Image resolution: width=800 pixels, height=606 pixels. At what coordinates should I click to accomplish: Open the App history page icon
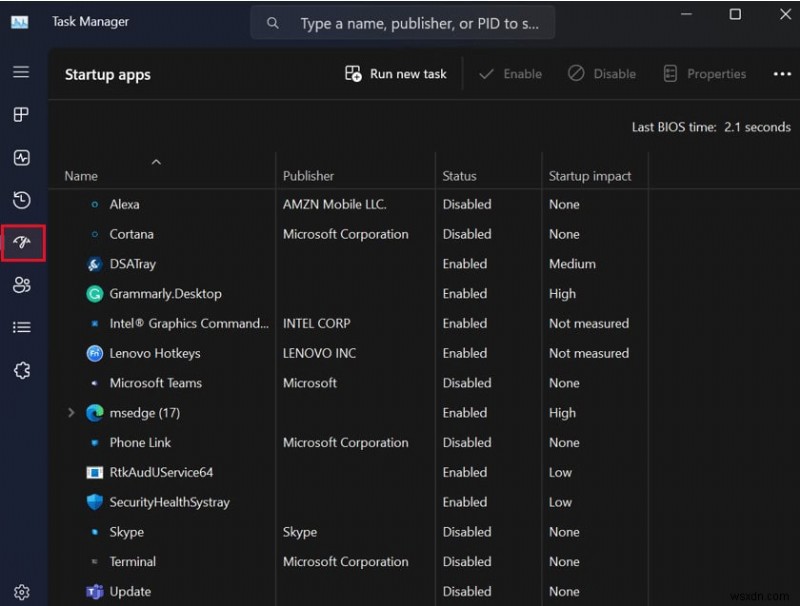tap(21, 200)
